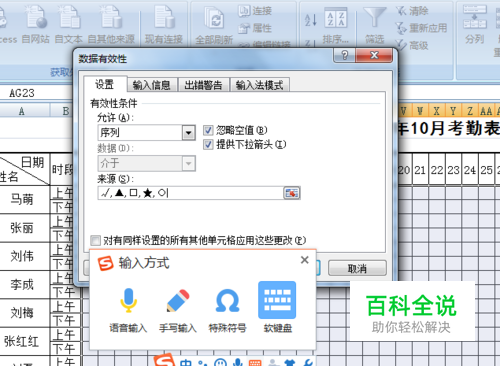Click the 来源 source input field
Viewport: 500px width, 366px height.
(x=191, y=193)
